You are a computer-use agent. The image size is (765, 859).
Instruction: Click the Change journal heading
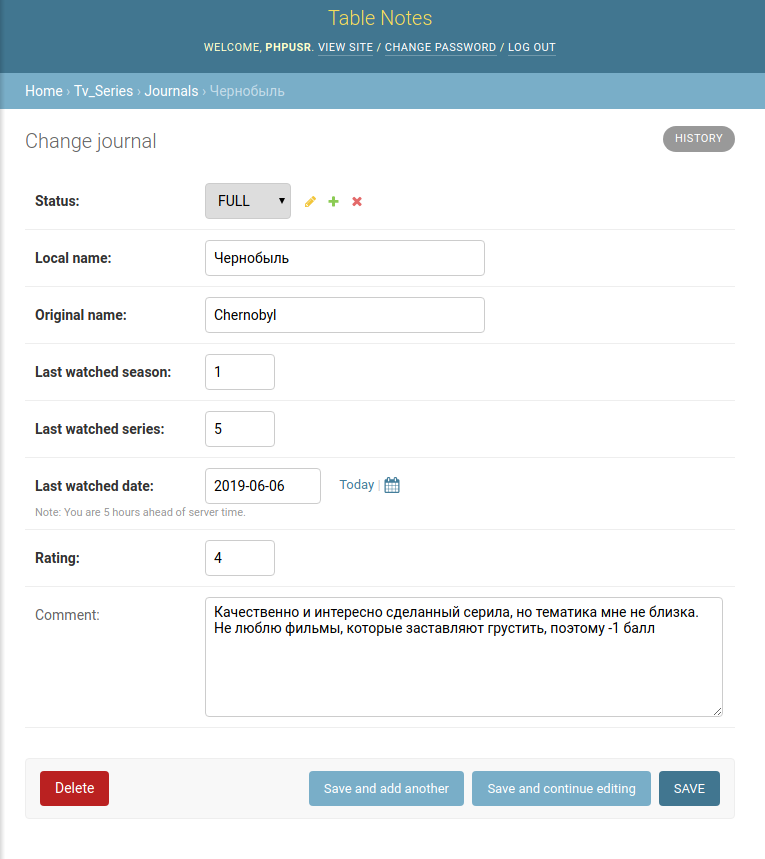click(x=91, y=141)
